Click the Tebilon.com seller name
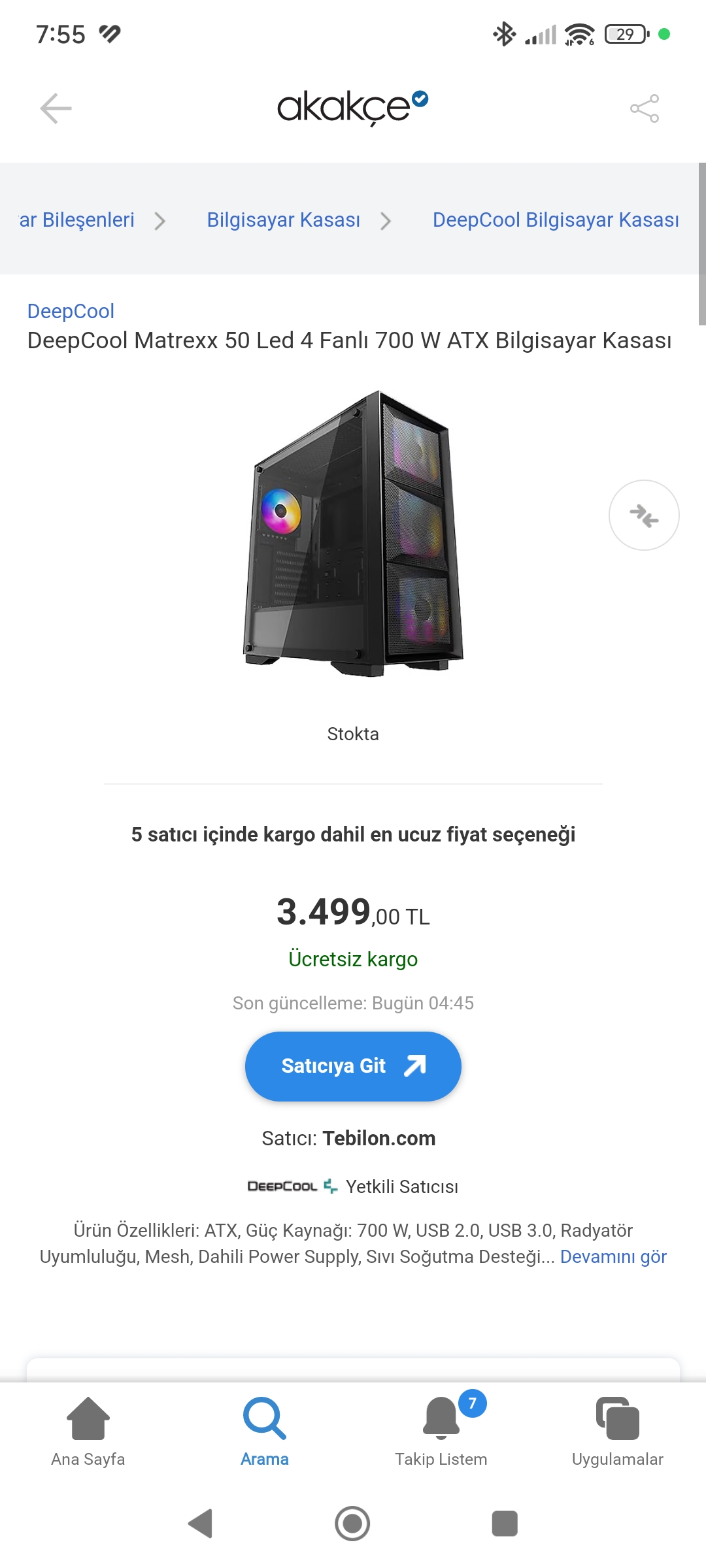 (x=379, y=1138)
